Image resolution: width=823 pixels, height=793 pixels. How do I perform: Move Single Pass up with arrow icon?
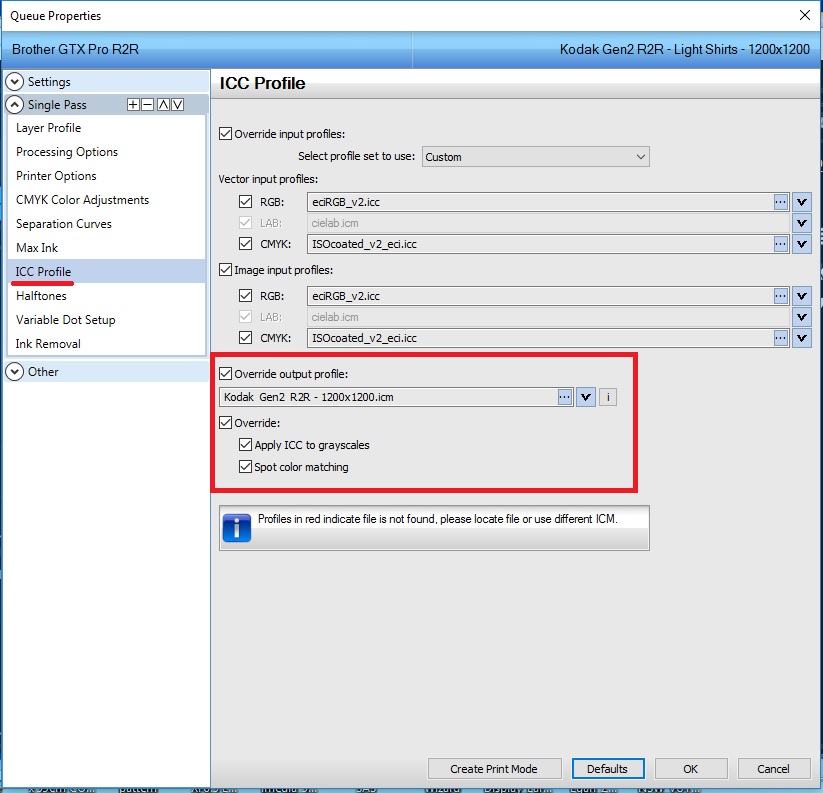point(163,104)
